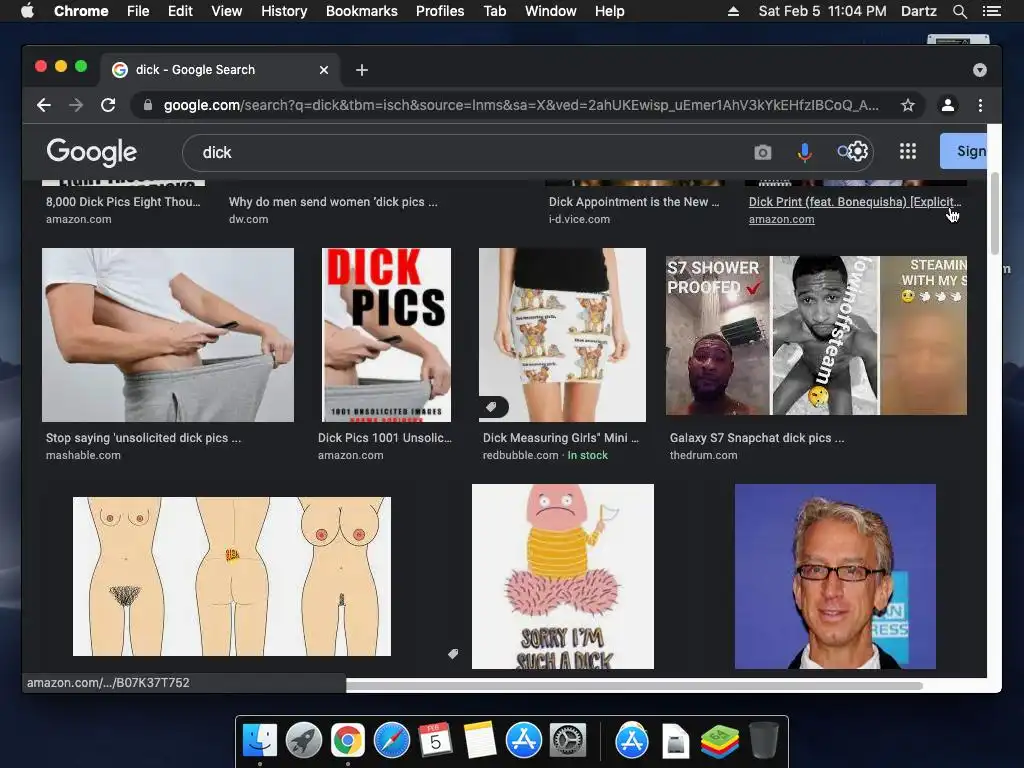This screenshot has width=1024, height=768.
Task: Open the Profiles menu
Action: [440, 11]
